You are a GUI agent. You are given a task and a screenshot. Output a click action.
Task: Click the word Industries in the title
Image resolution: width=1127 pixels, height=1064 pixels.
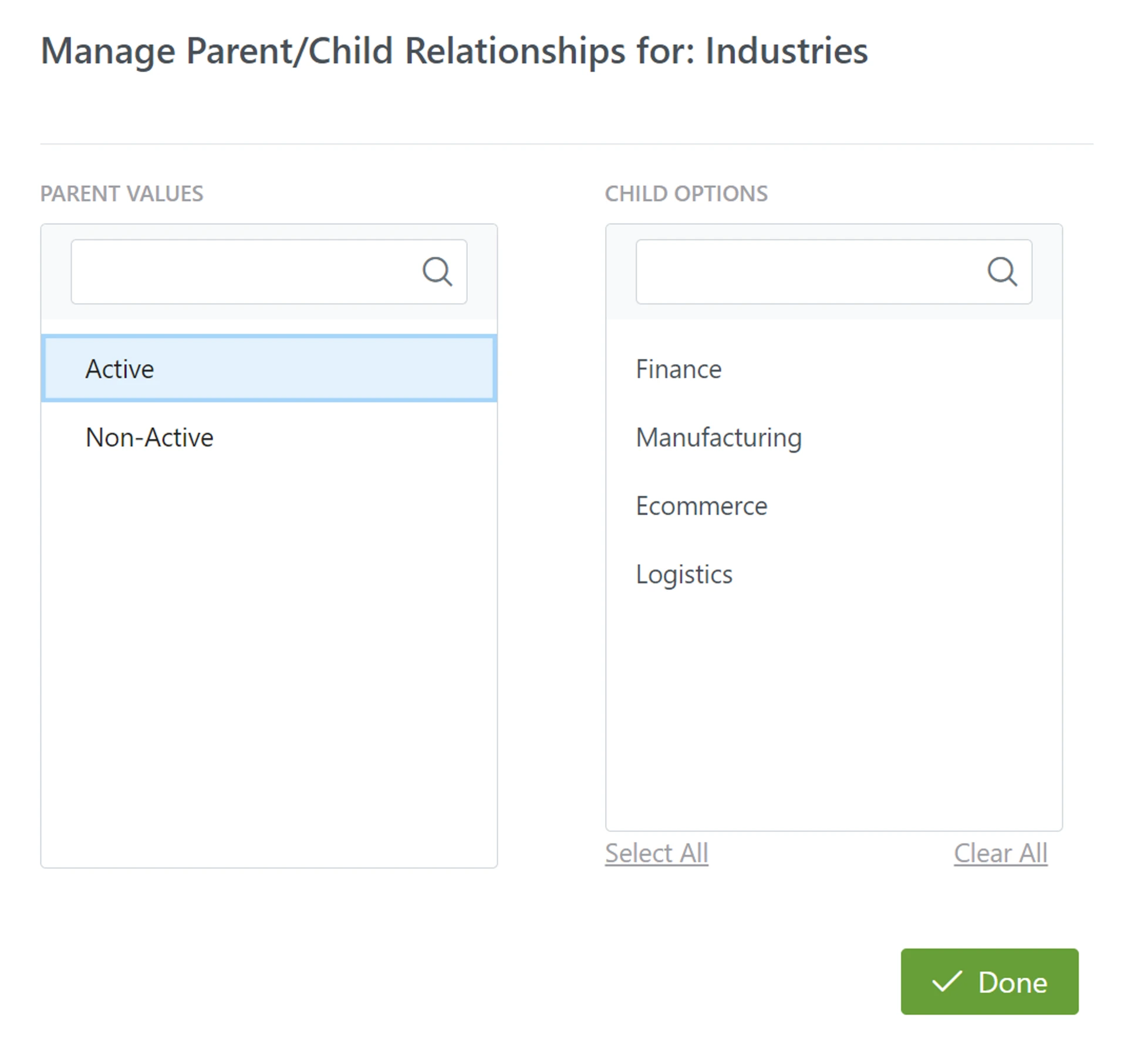click(x=787, y=51)
